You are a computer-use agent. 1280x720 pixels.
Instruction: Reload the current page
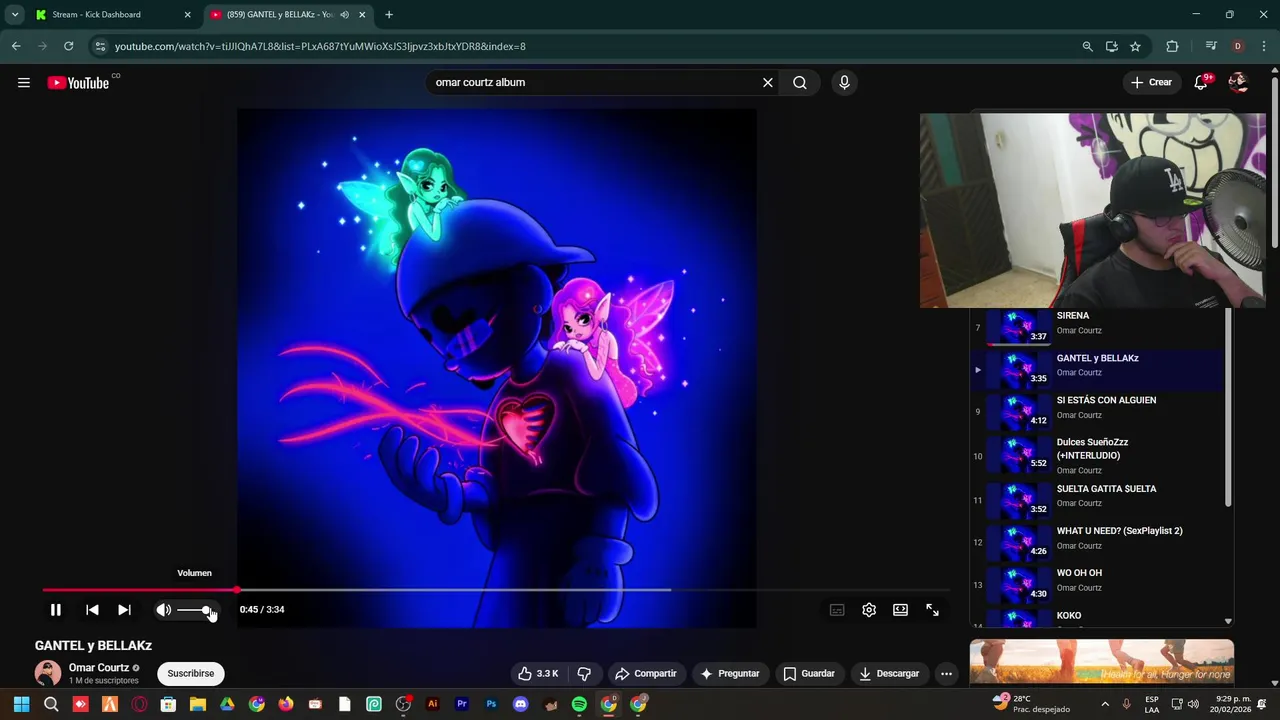[68, 46]
